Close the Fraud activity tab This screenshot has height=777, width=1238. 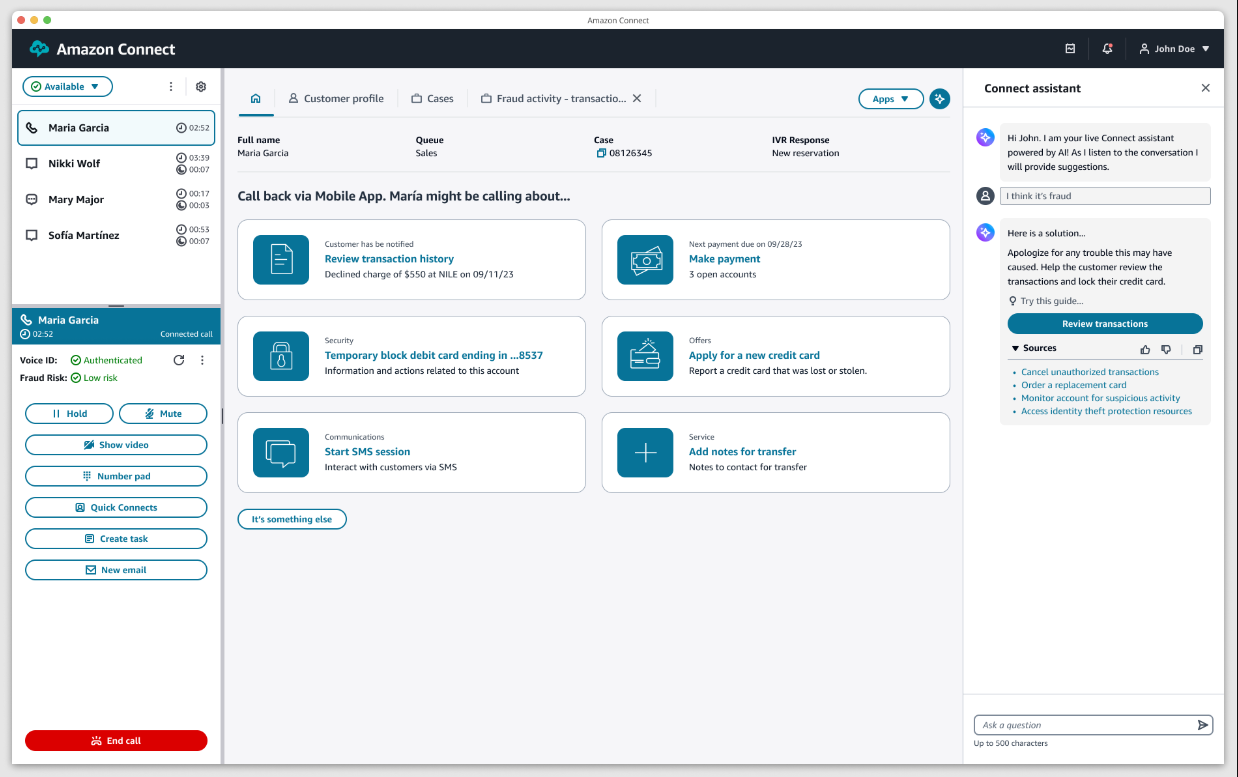tap(637, 98)
